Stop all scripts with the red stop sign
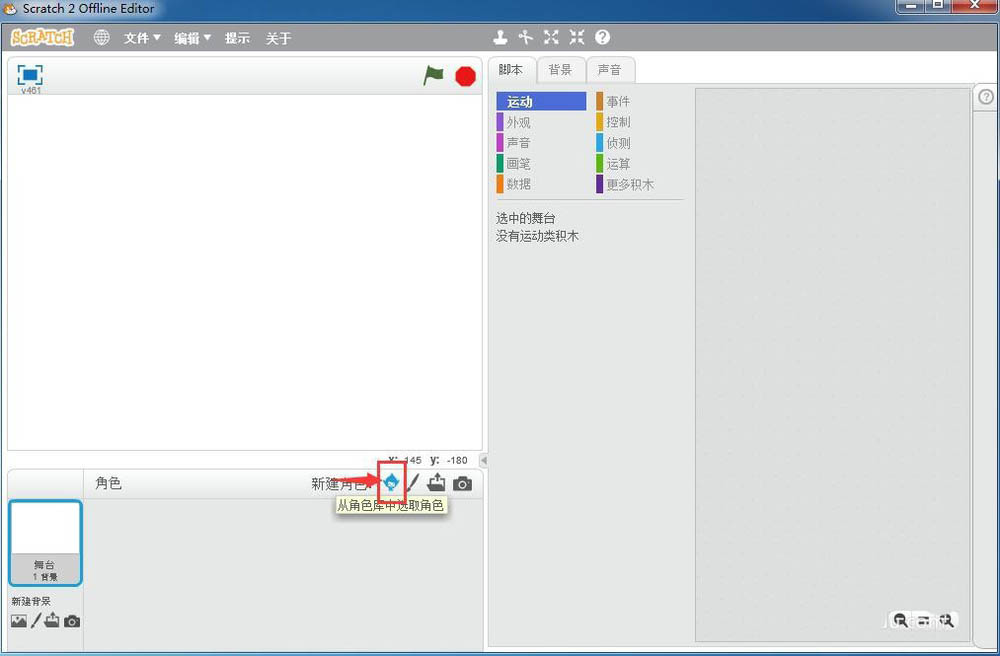The width and height of the screenshot is (1000, 656). (464, 75)
